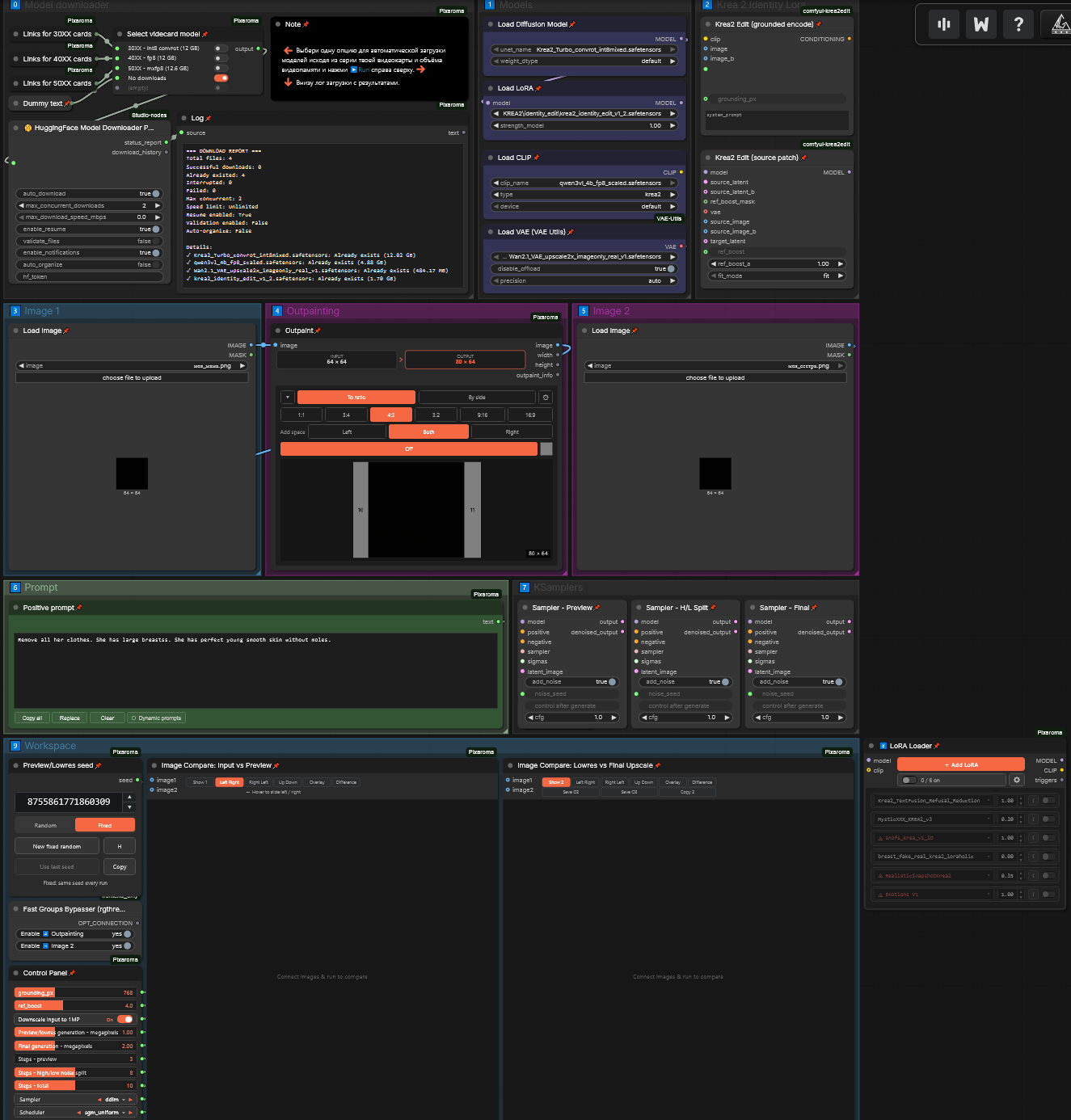Switch Outpaint mode to By side

coord(477,398)
